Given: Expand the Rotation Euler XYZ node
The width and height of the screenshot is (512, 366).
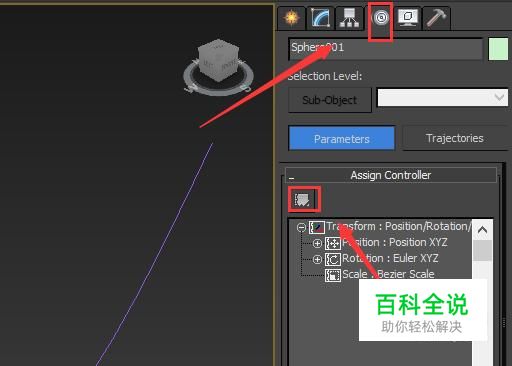Looking at the screenshot, I should coord(317,259).
